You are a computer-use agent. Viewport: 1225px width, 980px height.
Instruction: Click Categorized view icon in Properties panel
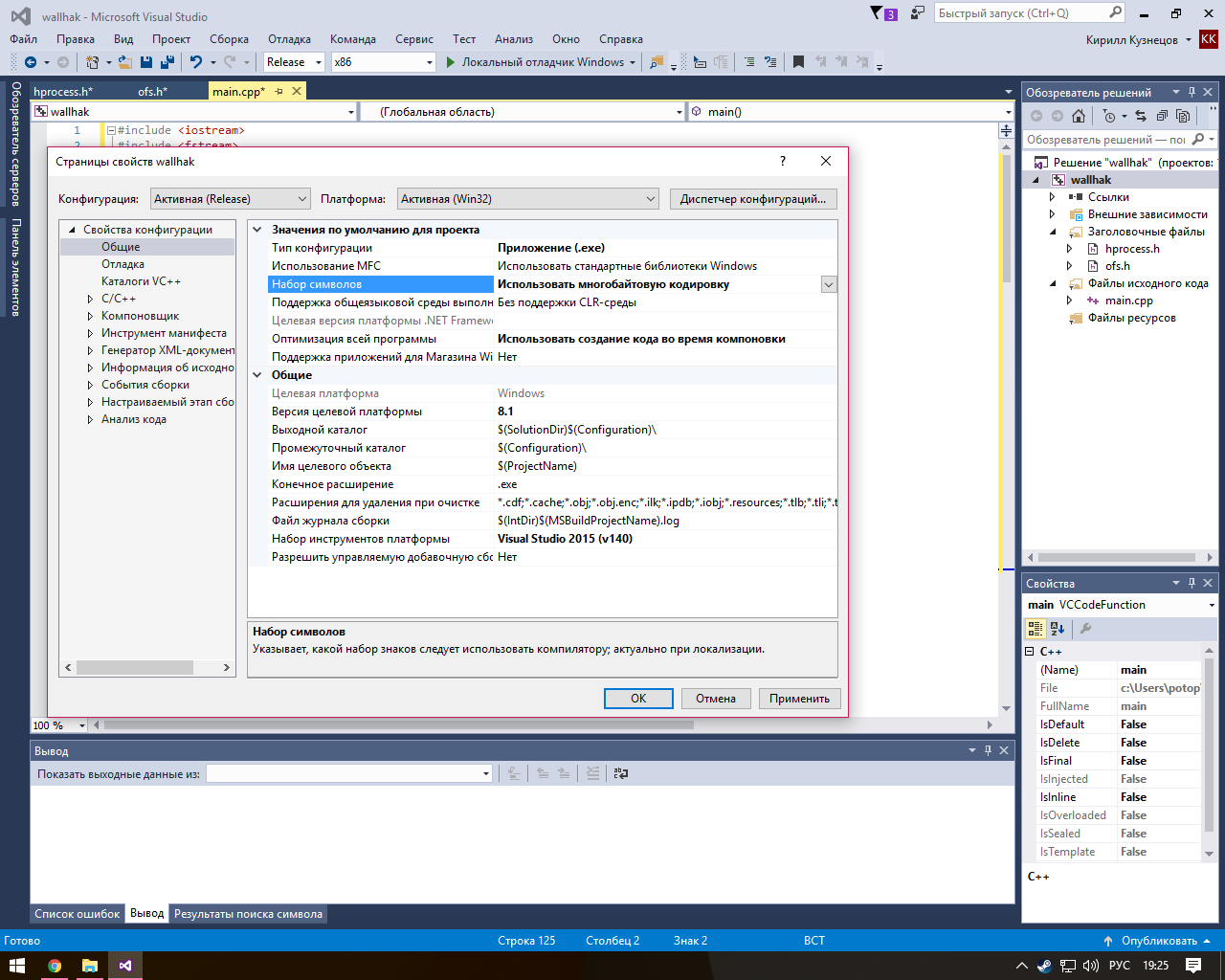[1036, 629]
